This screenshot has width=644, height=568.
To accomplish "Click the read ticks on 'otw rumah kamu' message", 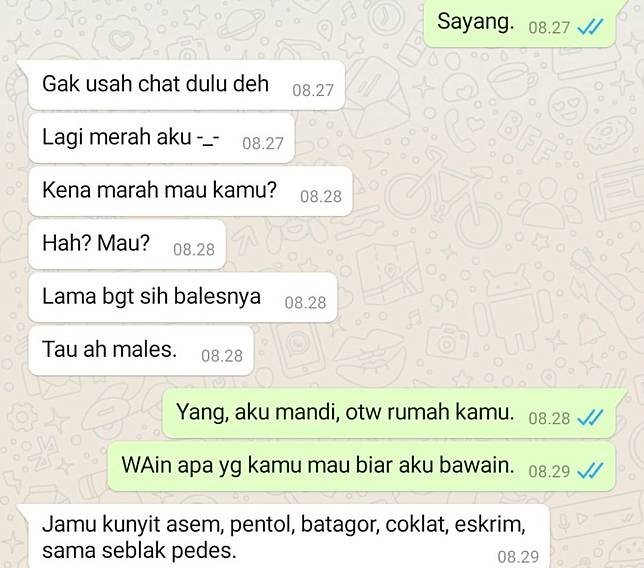I will 590,418.
